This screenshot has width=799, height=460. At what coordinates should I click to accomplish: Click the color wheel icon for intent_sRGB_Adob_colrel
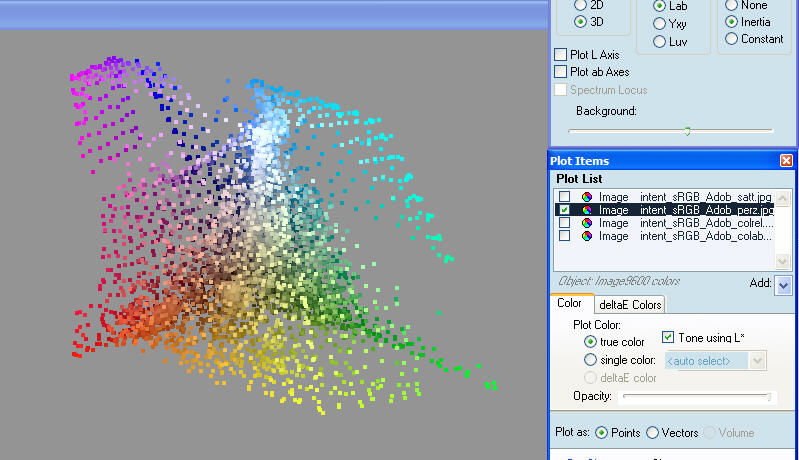(x=586, y=223)
